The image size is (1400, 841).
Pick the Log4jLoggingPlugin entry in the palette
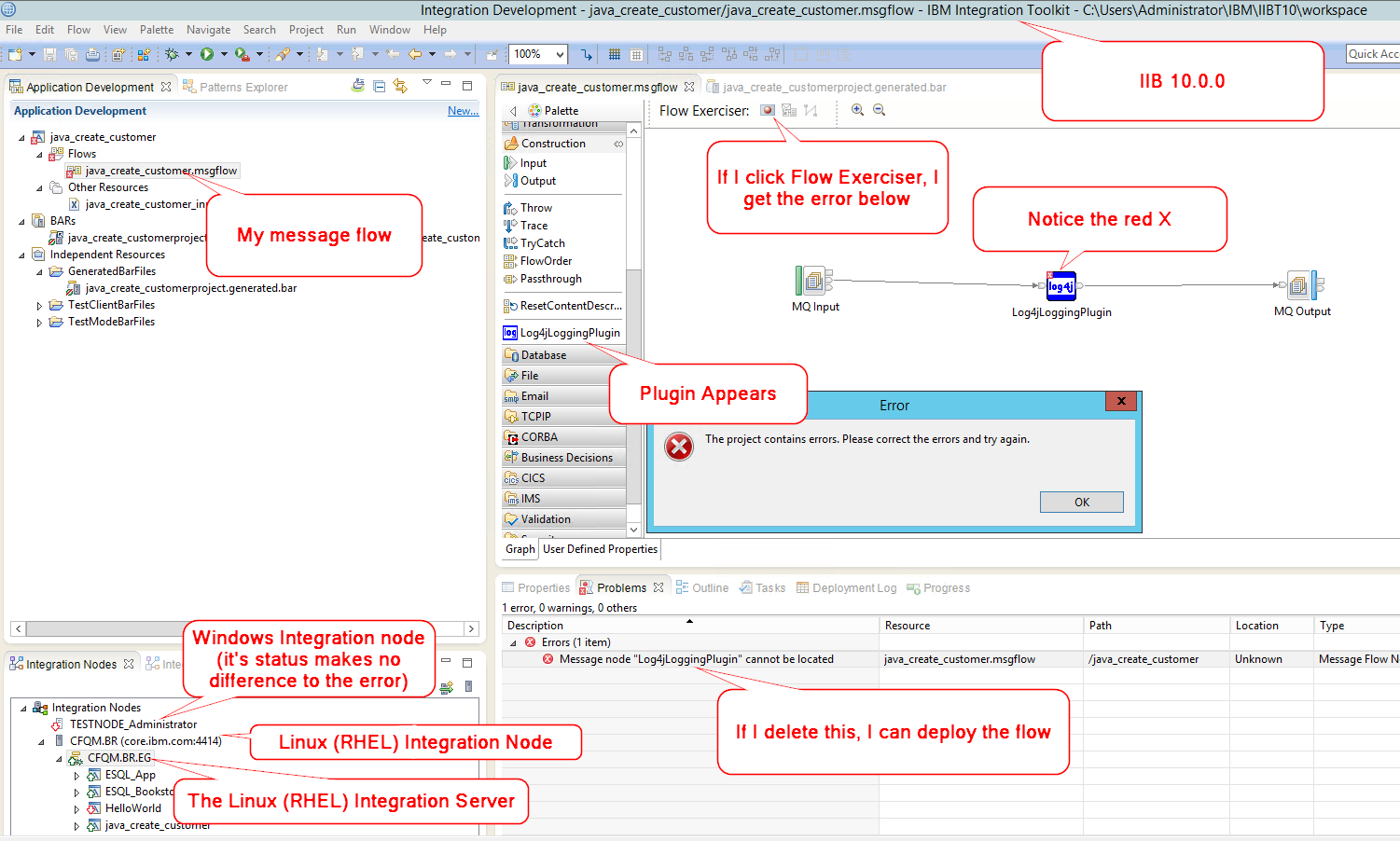561,333
